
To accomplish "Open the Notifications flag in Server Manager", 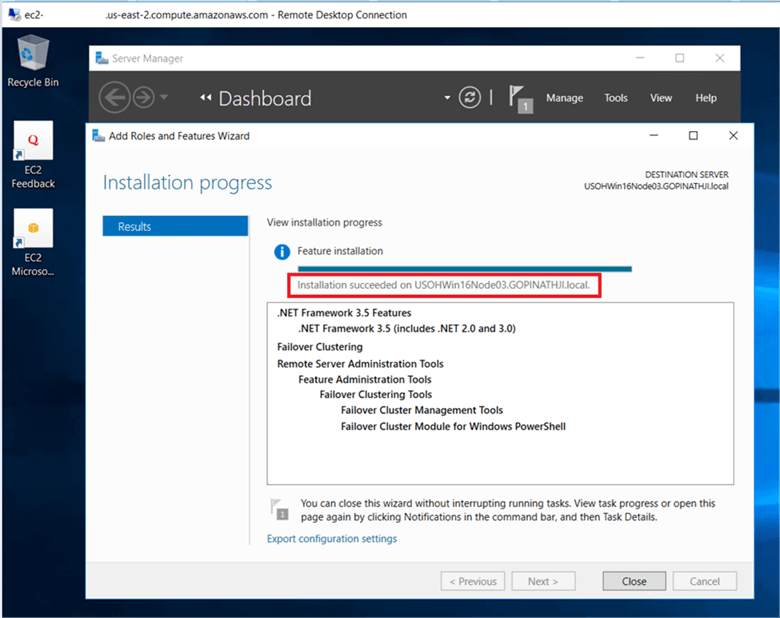I will pyautogui.click(x=520, y=99).
